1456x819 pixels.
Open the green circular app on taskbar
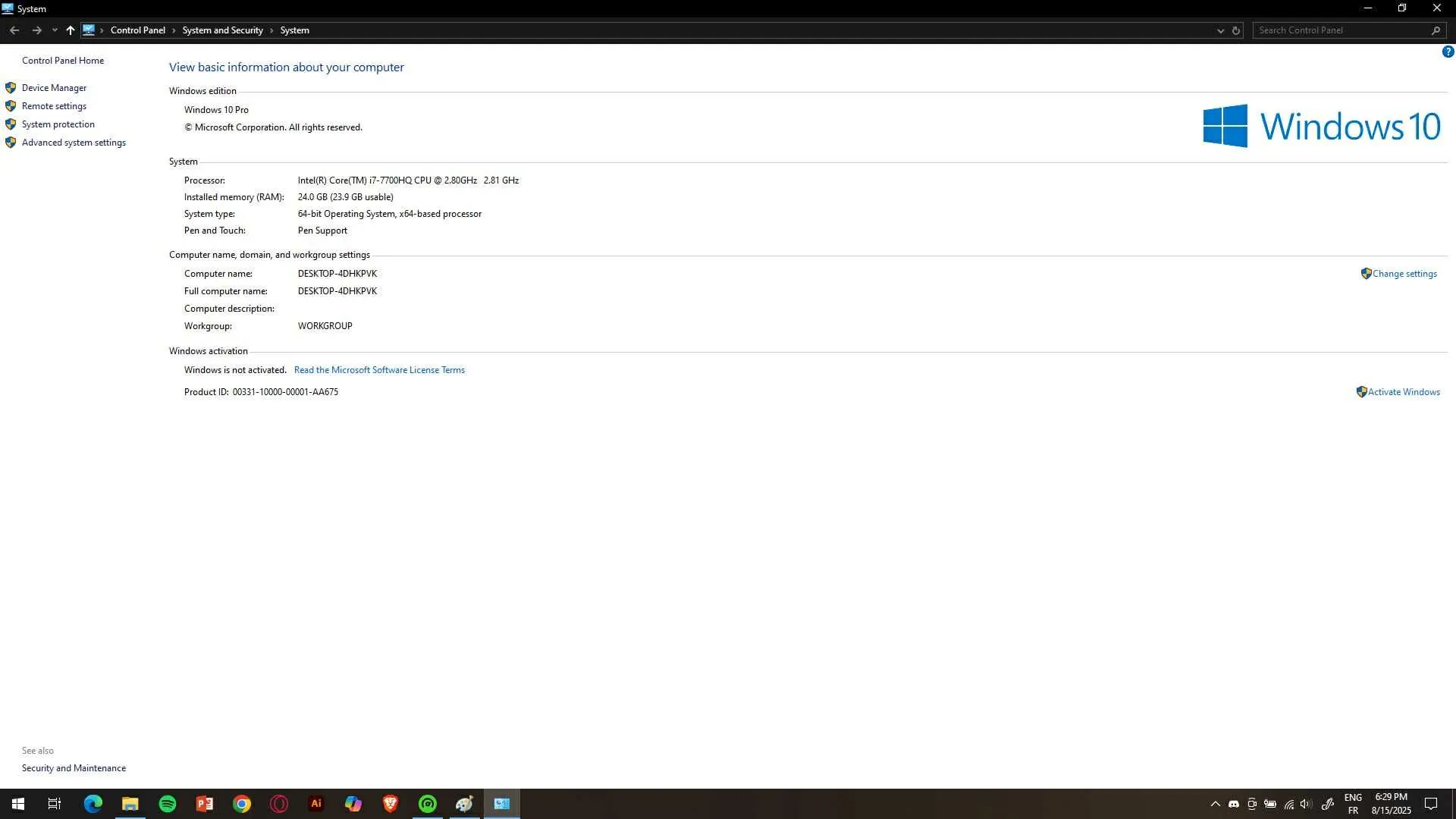[x=427, y=804]
